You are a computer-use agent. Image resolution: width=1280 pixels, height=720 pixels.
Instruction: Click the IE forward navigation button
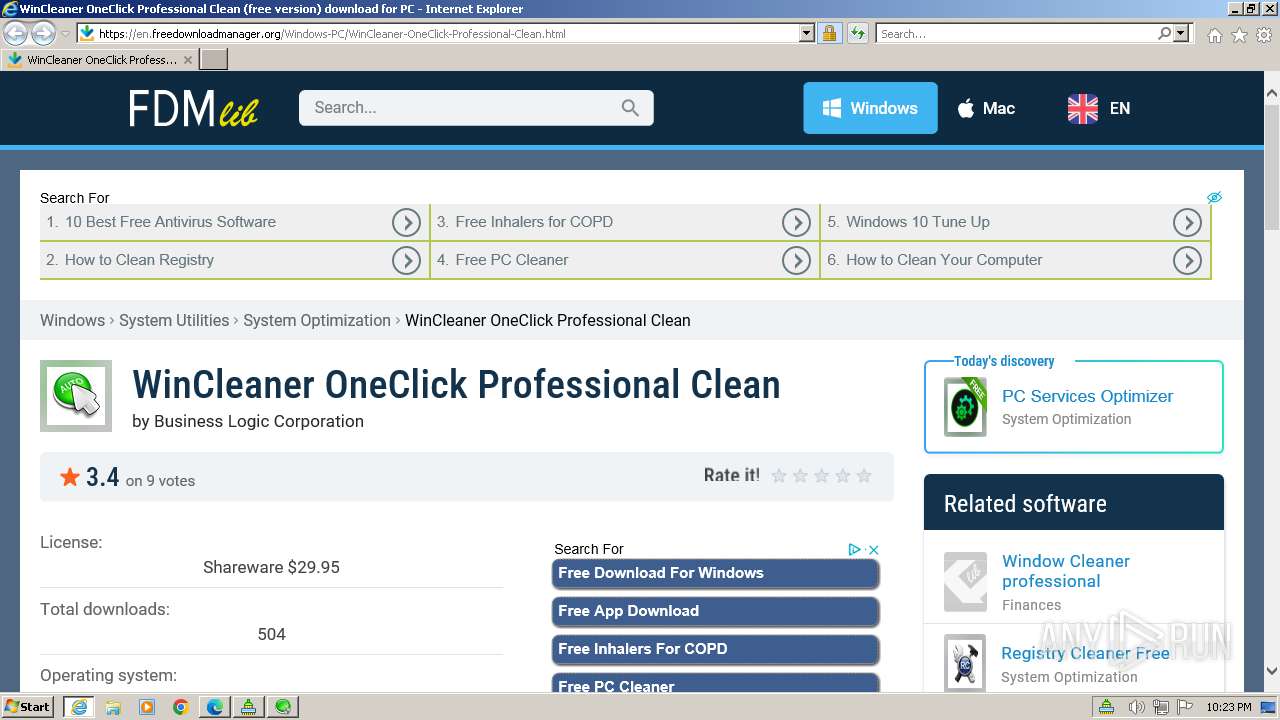[43, 34]
